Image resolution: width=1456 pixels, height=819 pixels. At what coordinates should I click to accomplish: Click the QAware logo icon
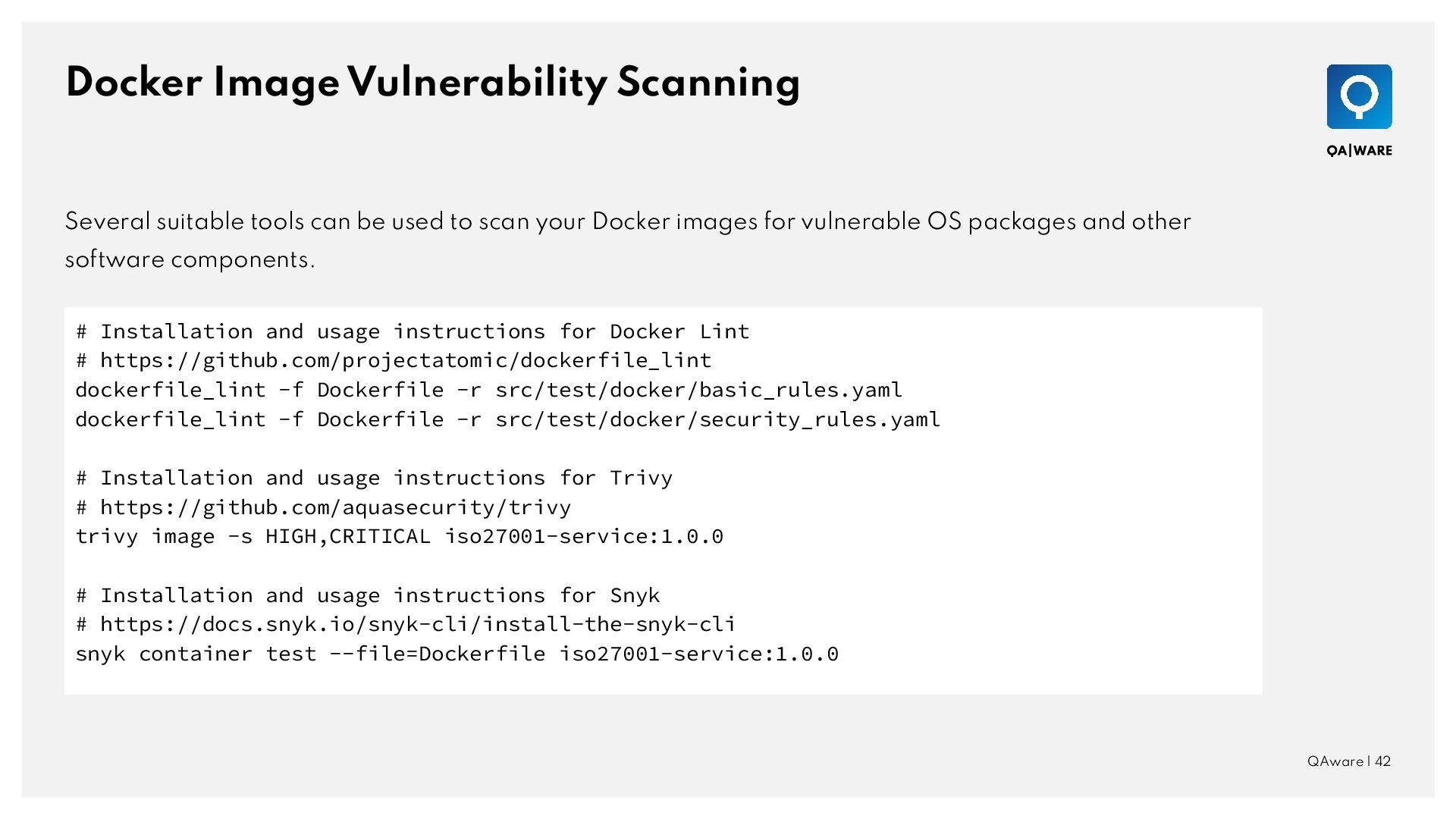click(x=1359, y=96)
